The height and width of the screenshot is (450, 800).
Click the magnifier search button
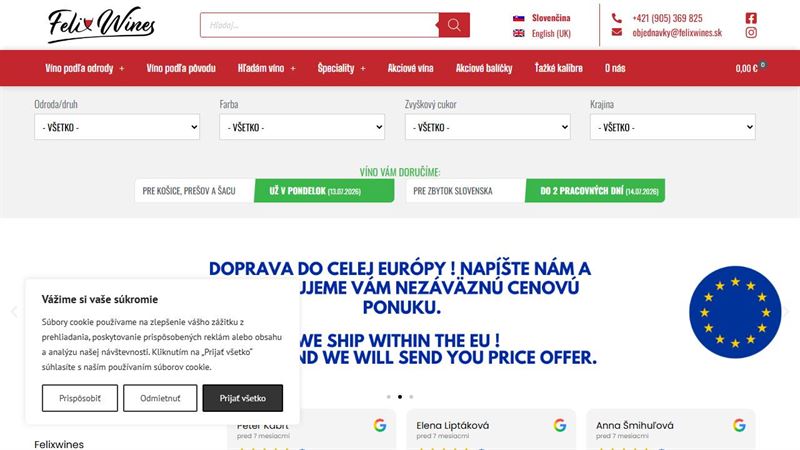click(454, 25)
